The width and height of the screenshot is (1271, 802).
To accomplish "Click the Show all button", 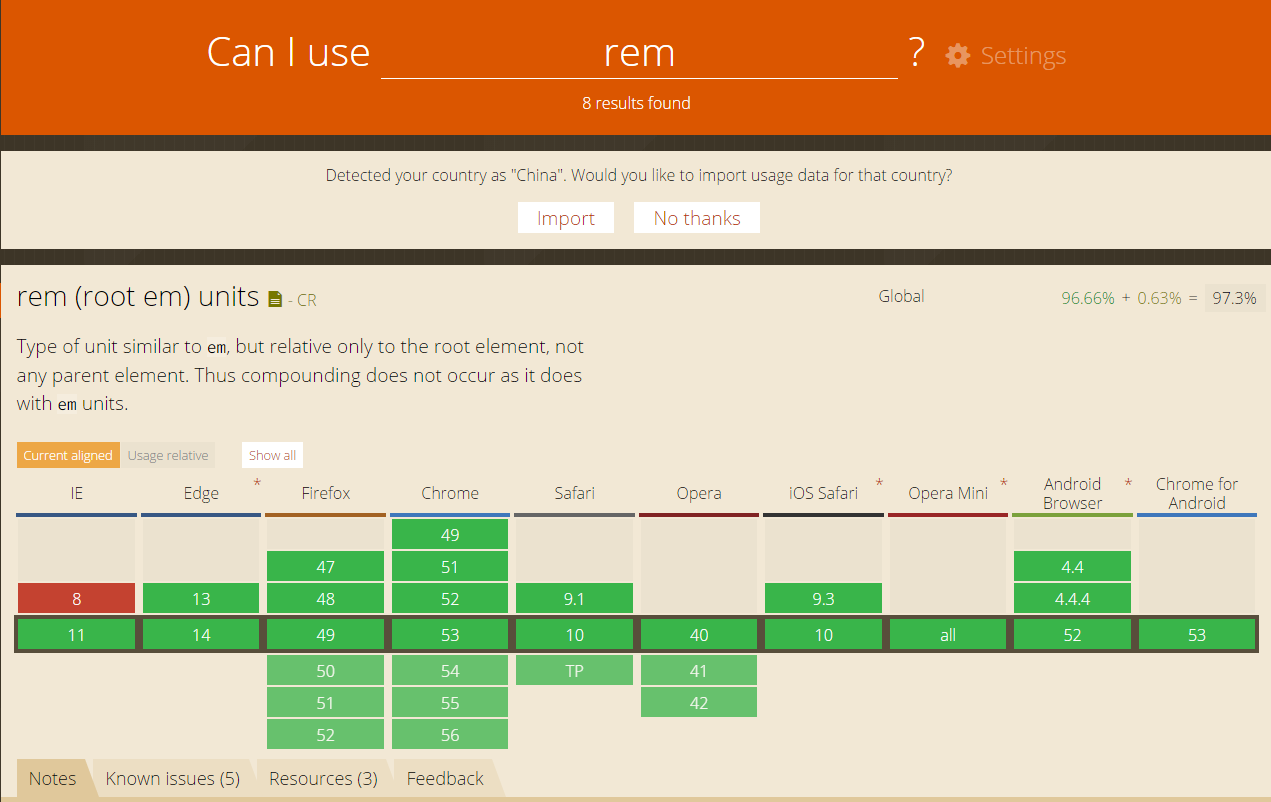I will 272,455.
